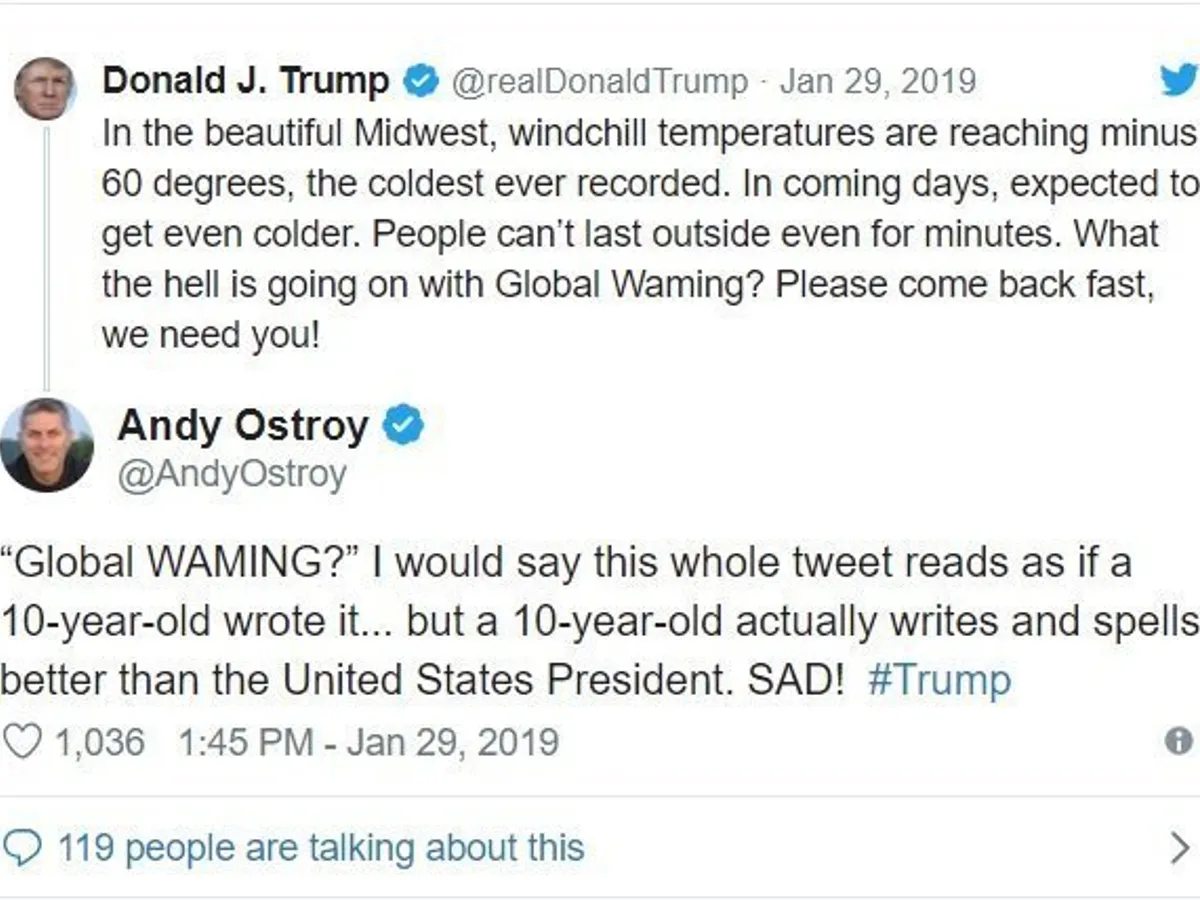This screenshot has height=900, width=1200.
Task: Click the Andy Ostroy display name
Action: (243, 426)
